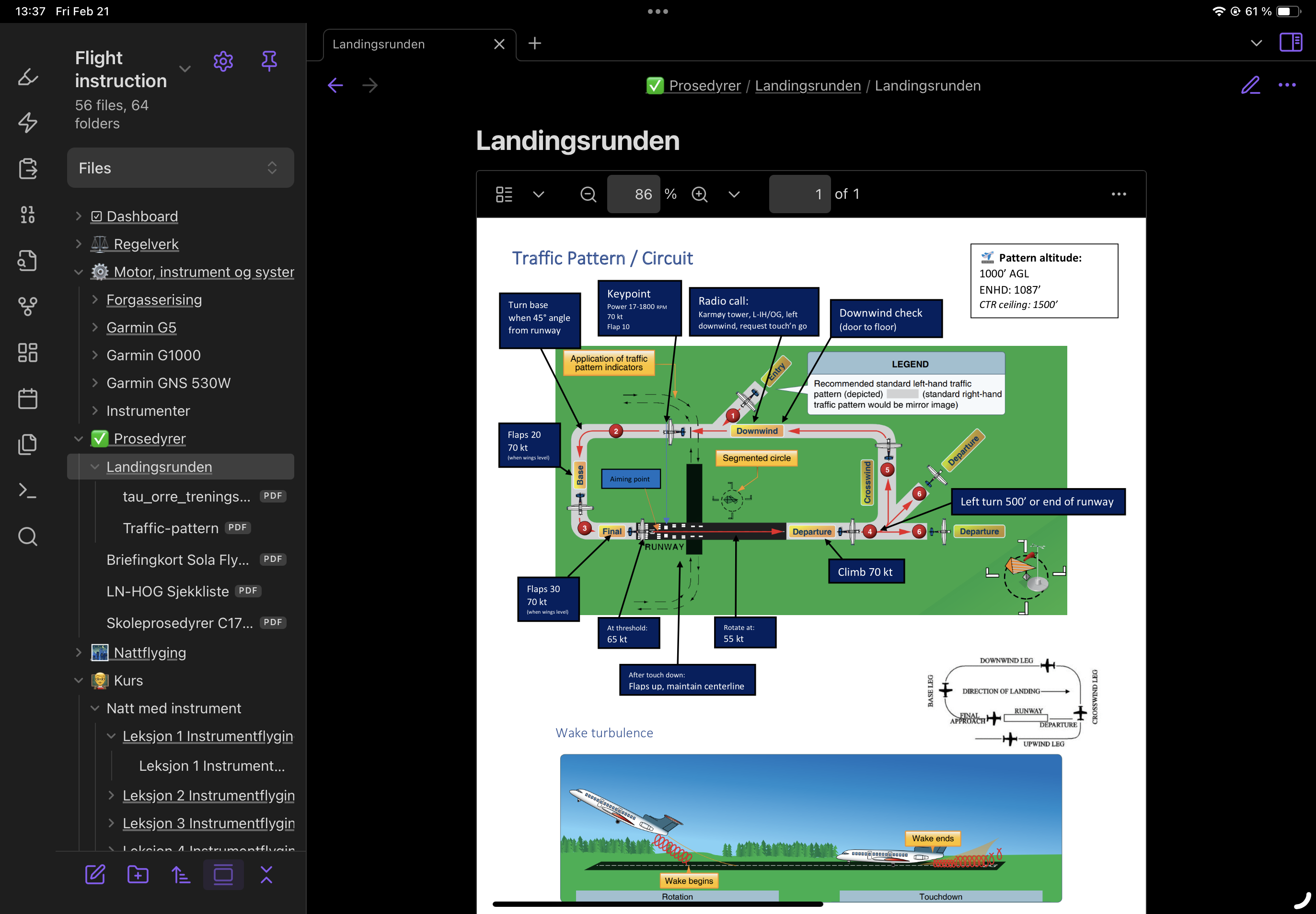Open the binary 01 10 icon in ribbon
1316x914 pixels.
coord(27,214)
